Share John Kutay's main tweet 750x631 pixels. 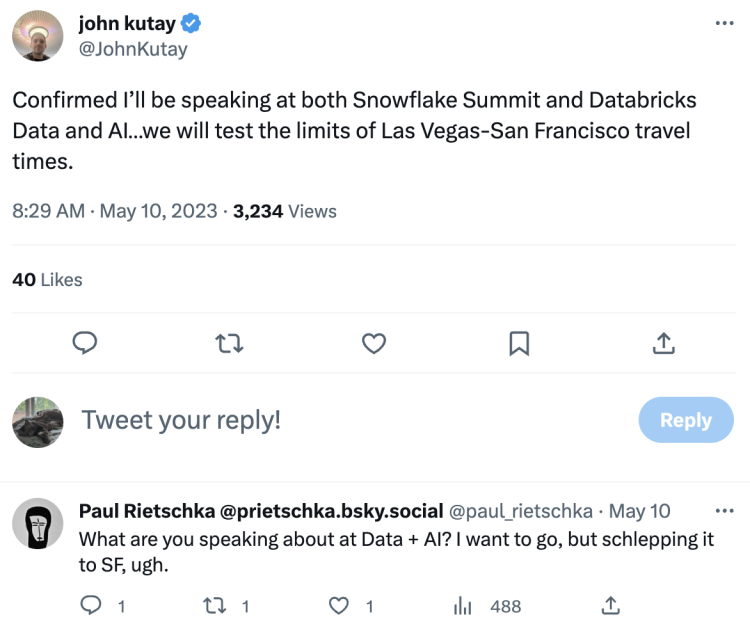(662, 344)
